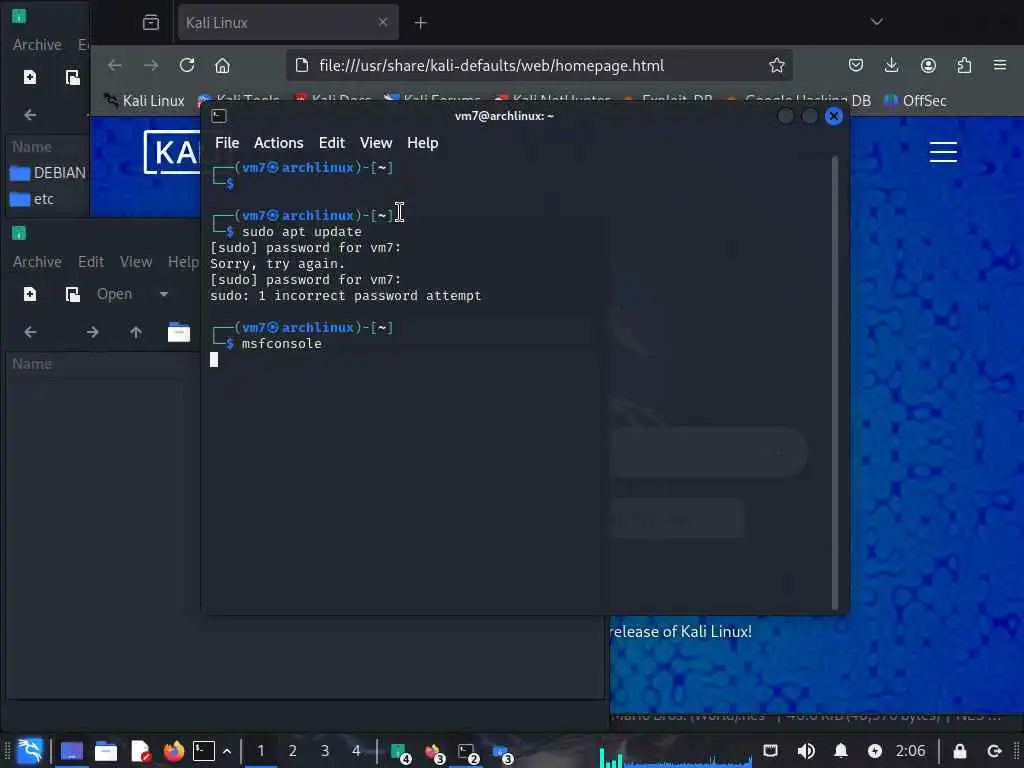Bookmark this page with the star icon
Viewport: 1024px width, 768px height.
pos(776,65)
